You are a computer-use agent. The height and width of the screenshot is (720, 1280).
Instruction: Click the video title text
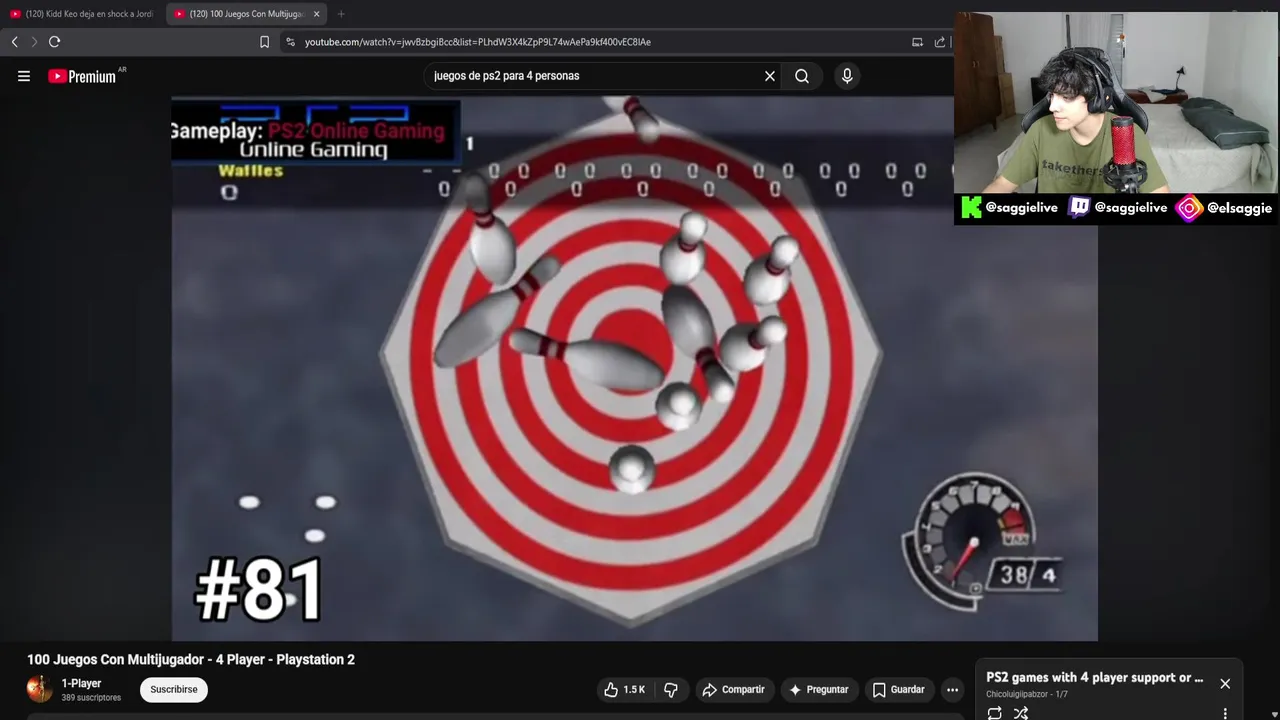point(191,660)
